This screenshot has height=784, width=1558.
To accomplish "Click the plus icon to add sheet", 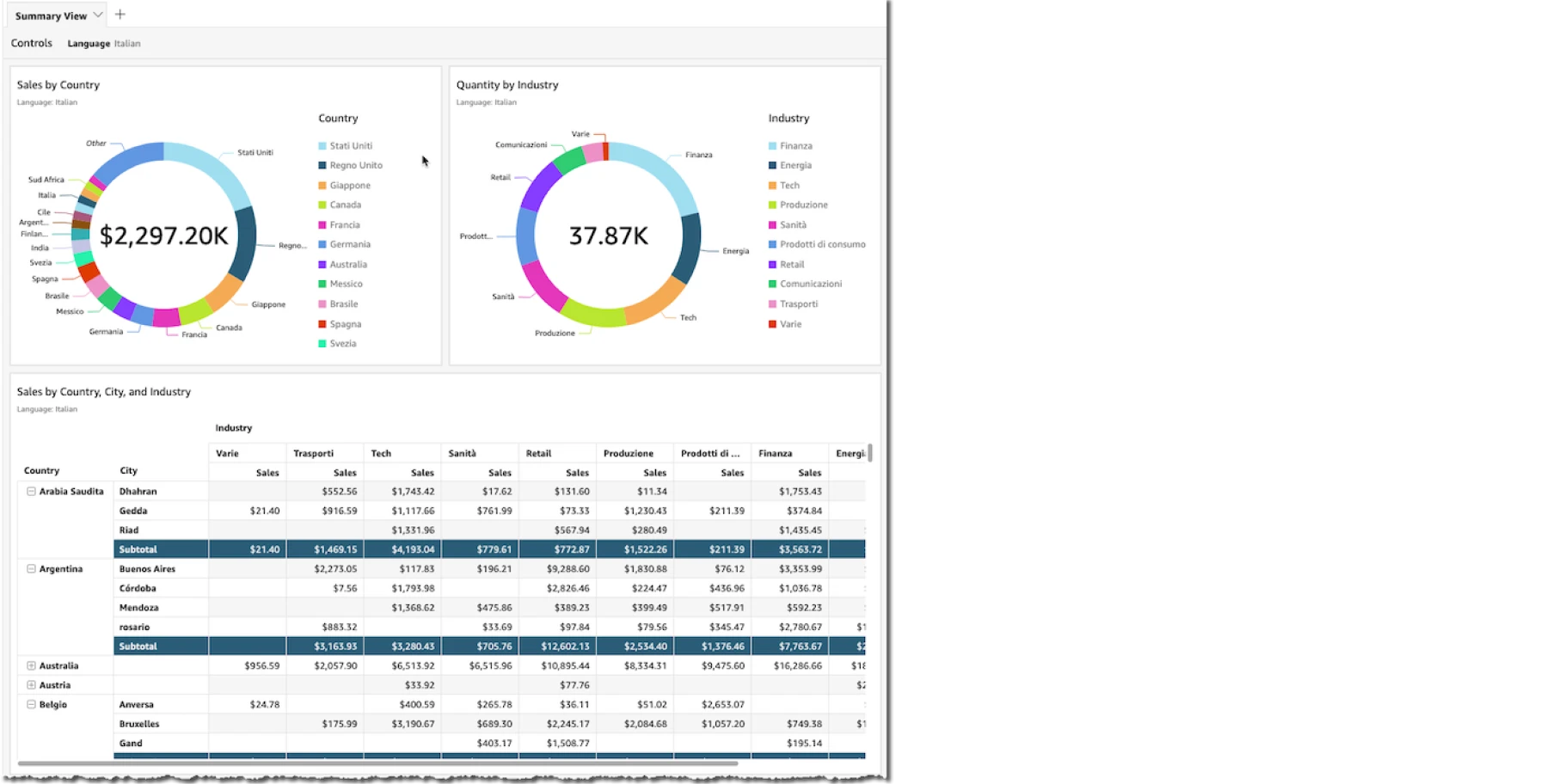I will point(120,15).
